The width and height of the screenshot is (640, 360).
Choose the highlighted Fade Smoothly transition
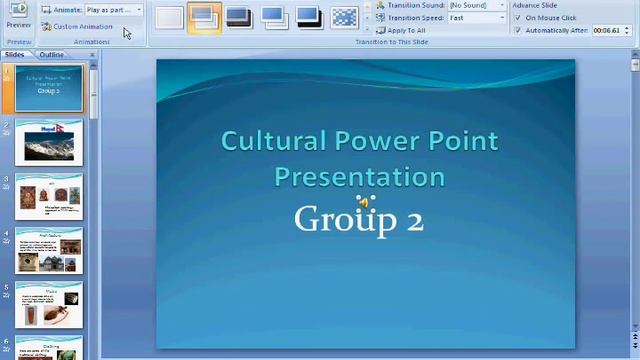pos(204,18)
